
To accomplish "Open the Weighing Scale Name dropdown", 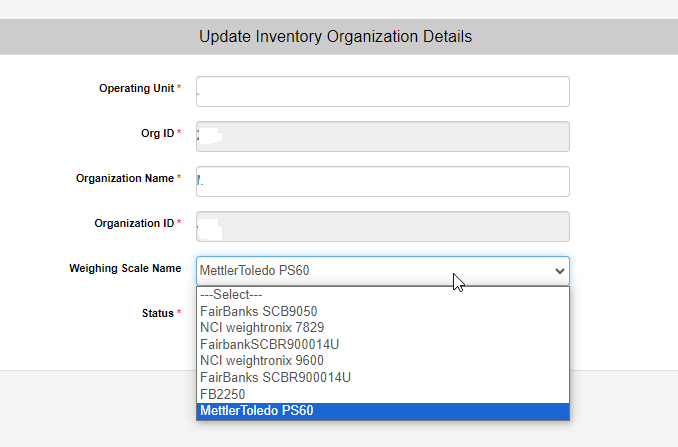I will point(383,271).
